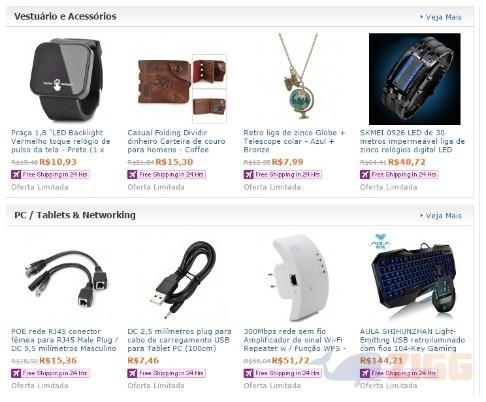Open the SKMEI LED watch product photo
486x402 pixels.
pos(415,79)
